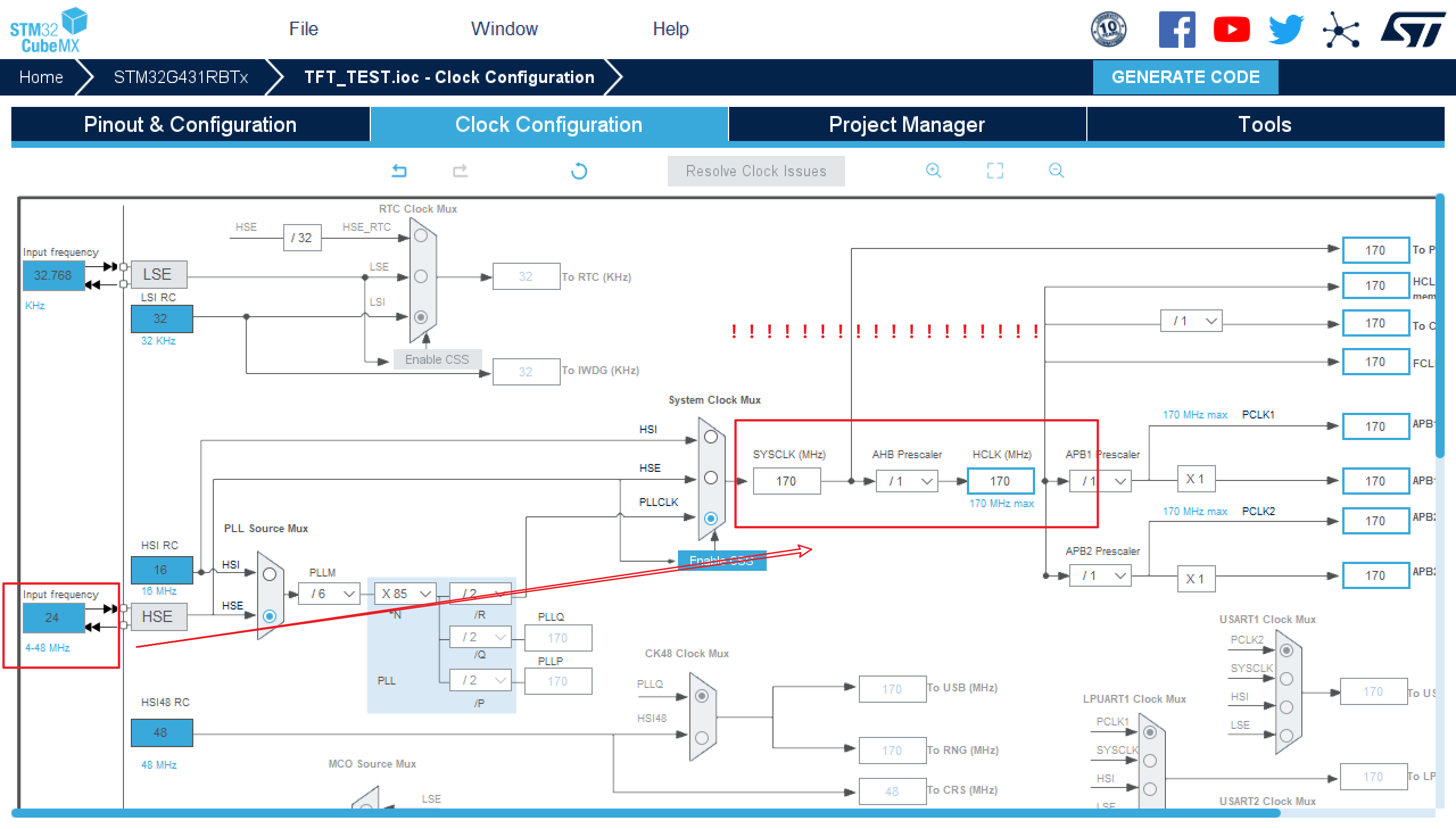Click the SYSCLK (MHz) 170 field
The height and width of the screenshot is (829, 1456).
click(787, 481)
